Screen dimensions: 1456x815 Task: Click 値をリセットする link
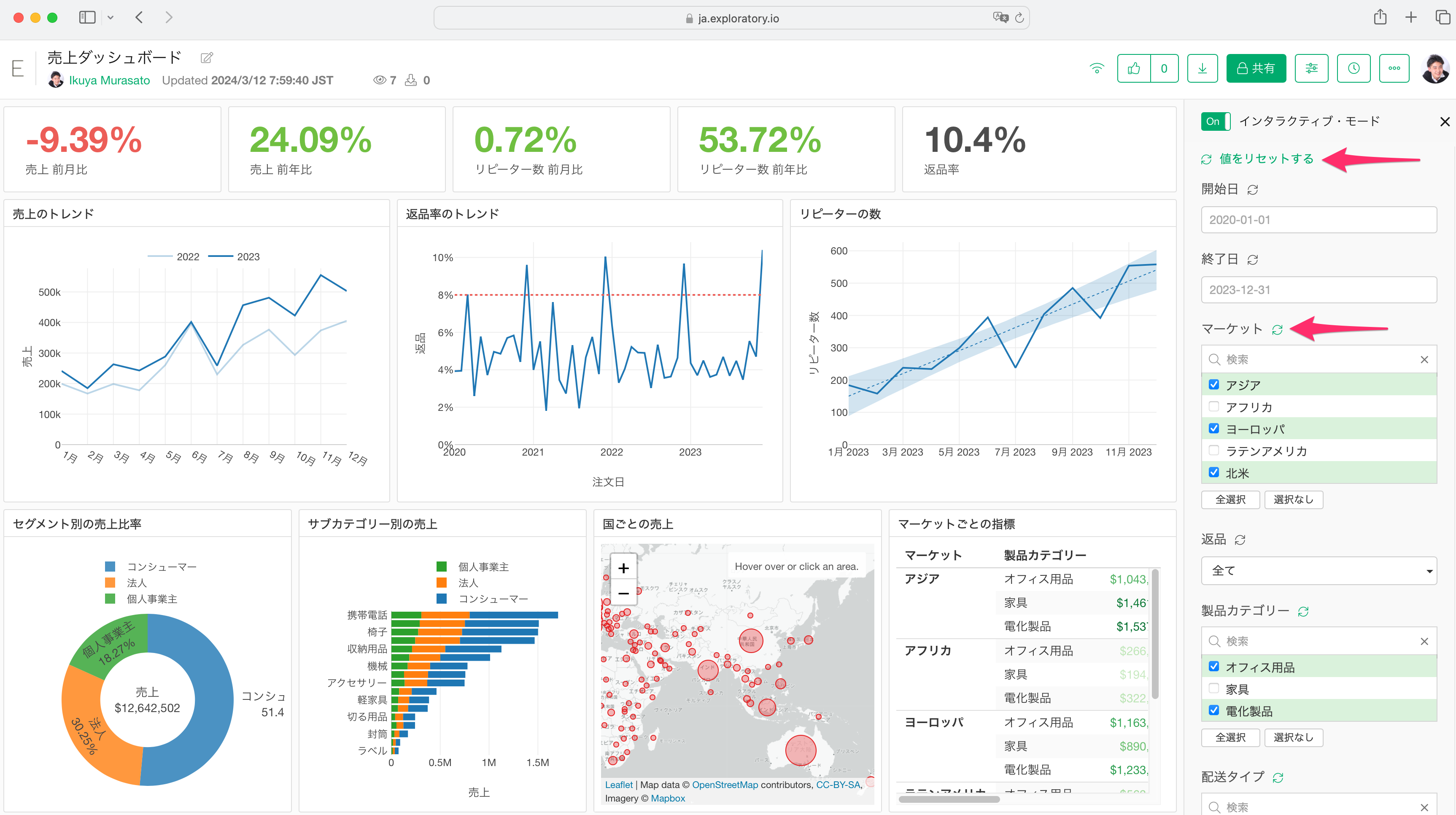(x=1266, y=159)
